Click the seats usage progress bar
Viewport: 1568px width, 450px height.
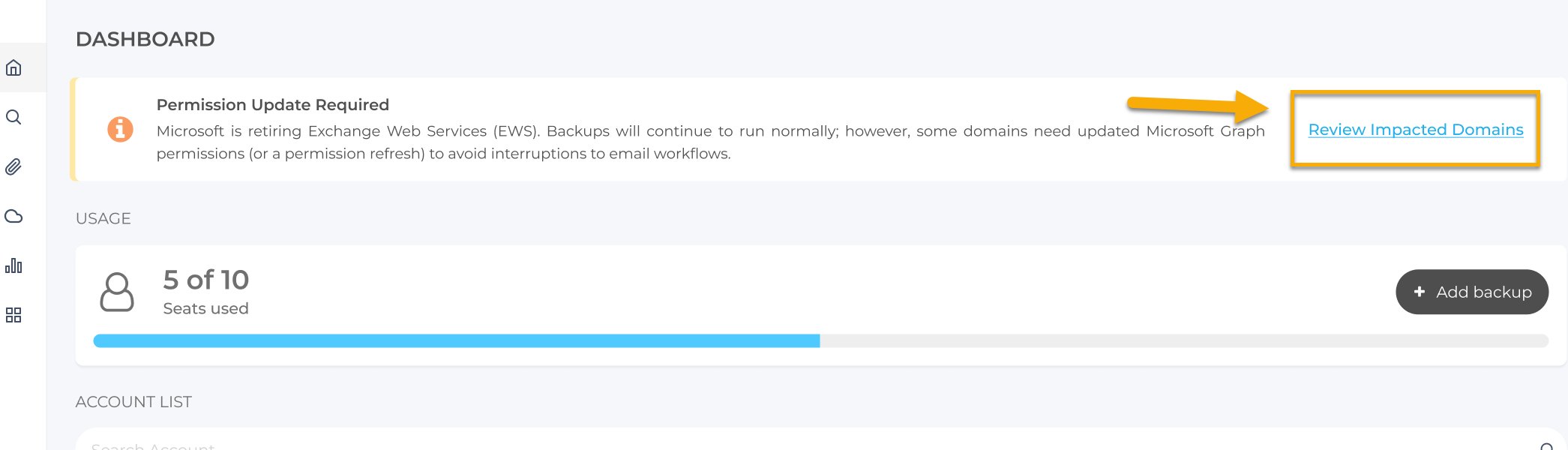point(820,340)
